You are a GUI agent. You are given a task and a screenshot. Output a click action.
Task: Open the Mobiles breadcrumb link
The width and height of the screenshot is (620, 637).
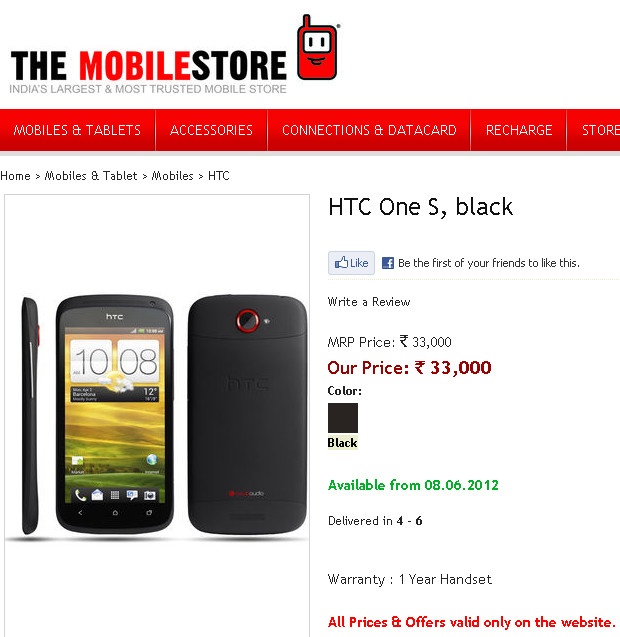(x=172, y=176)
